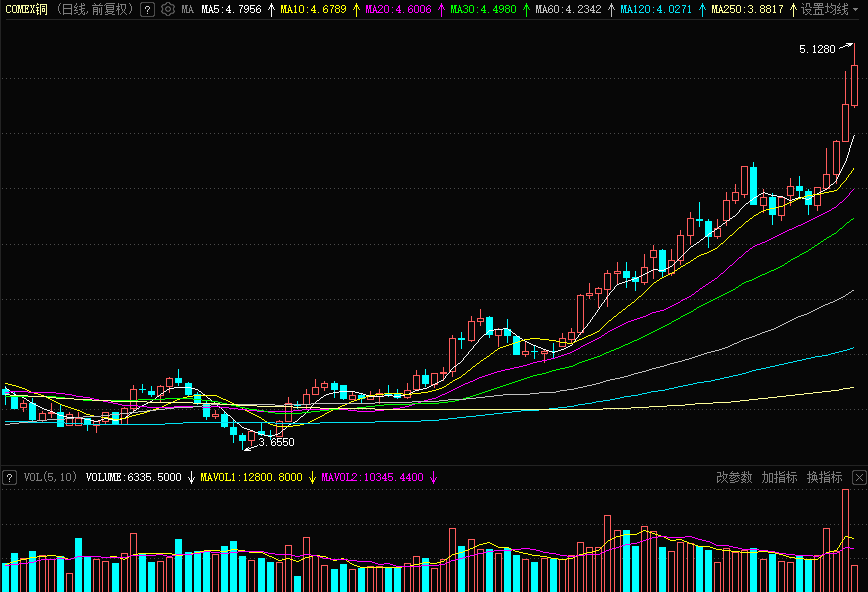
Task: Open the gear settings icon in header
Action: click(168, 10)
